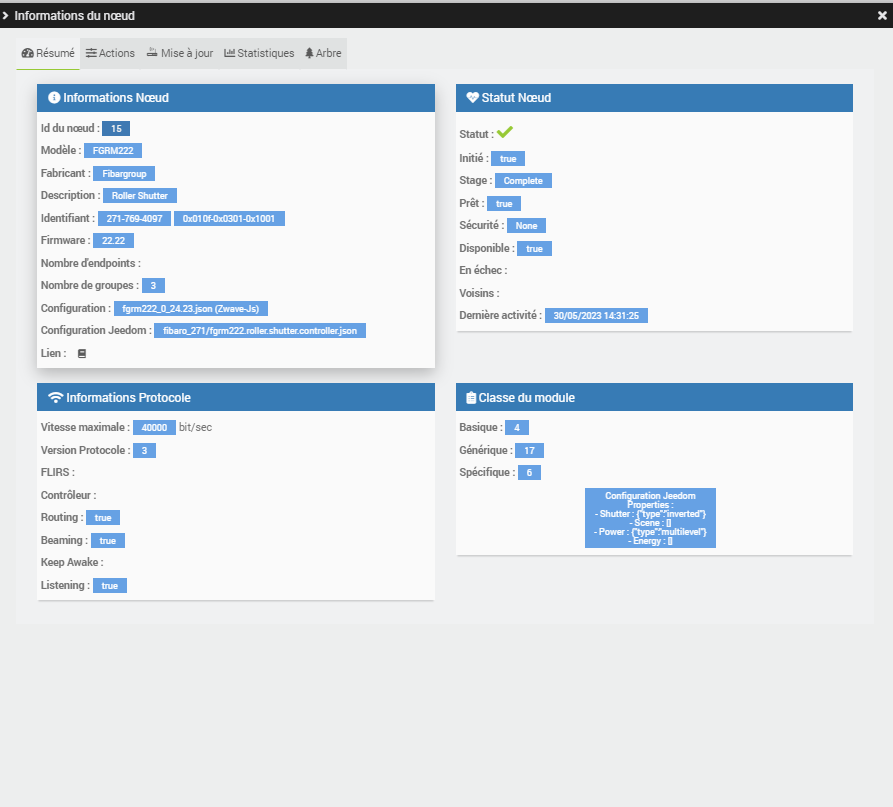Viewport: 893px width, 807px height.
Task: Select node id badge 15
Action: [116, 129]
